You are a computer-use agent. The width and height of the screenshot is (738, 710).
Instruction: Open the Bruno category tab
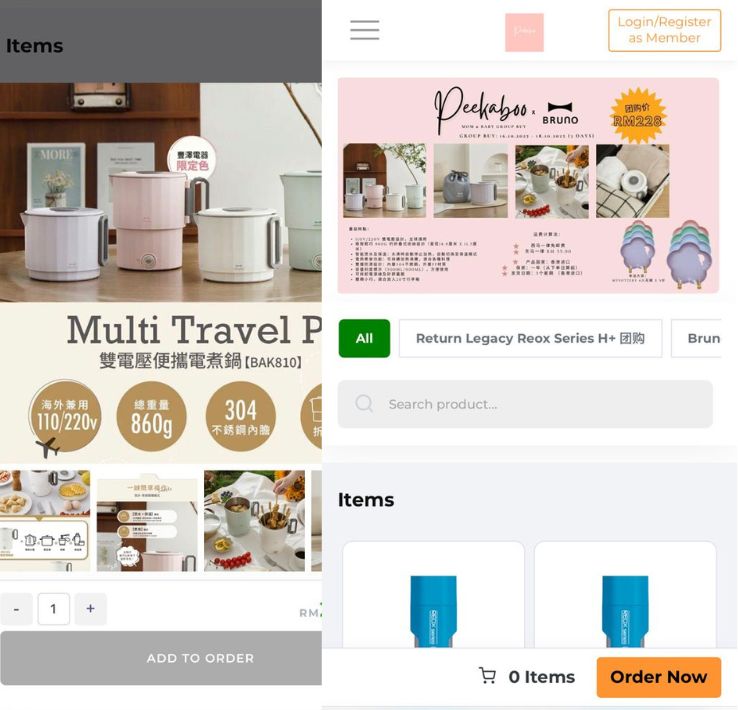tap(697, 338)
